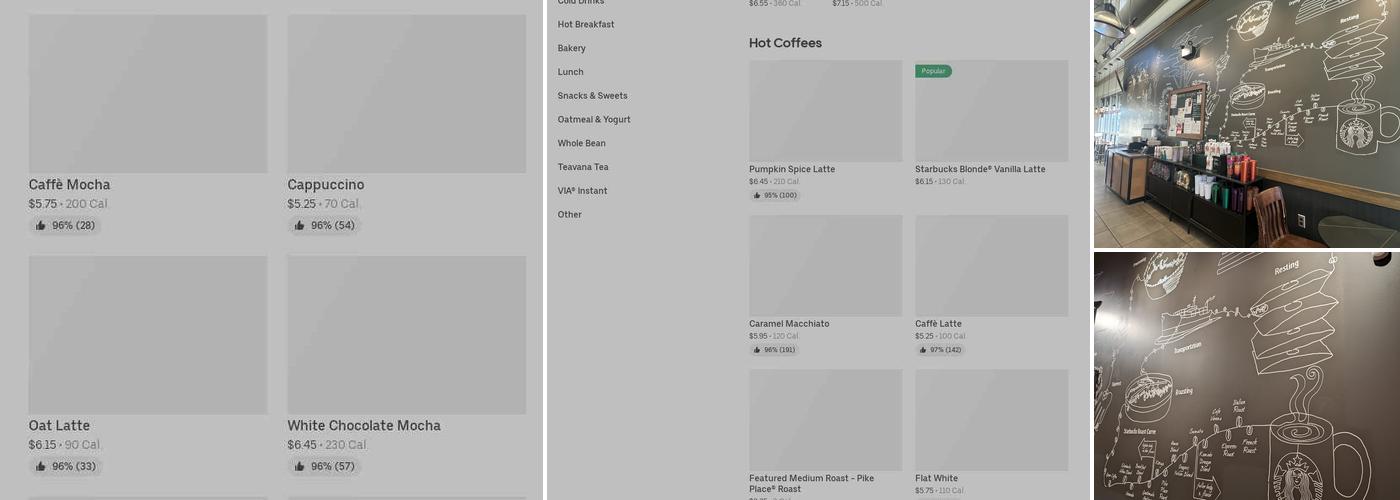Open the Caffè Latte title
Image resolution: width=1400 pixels, height=500 pixels.
(938, 324)
